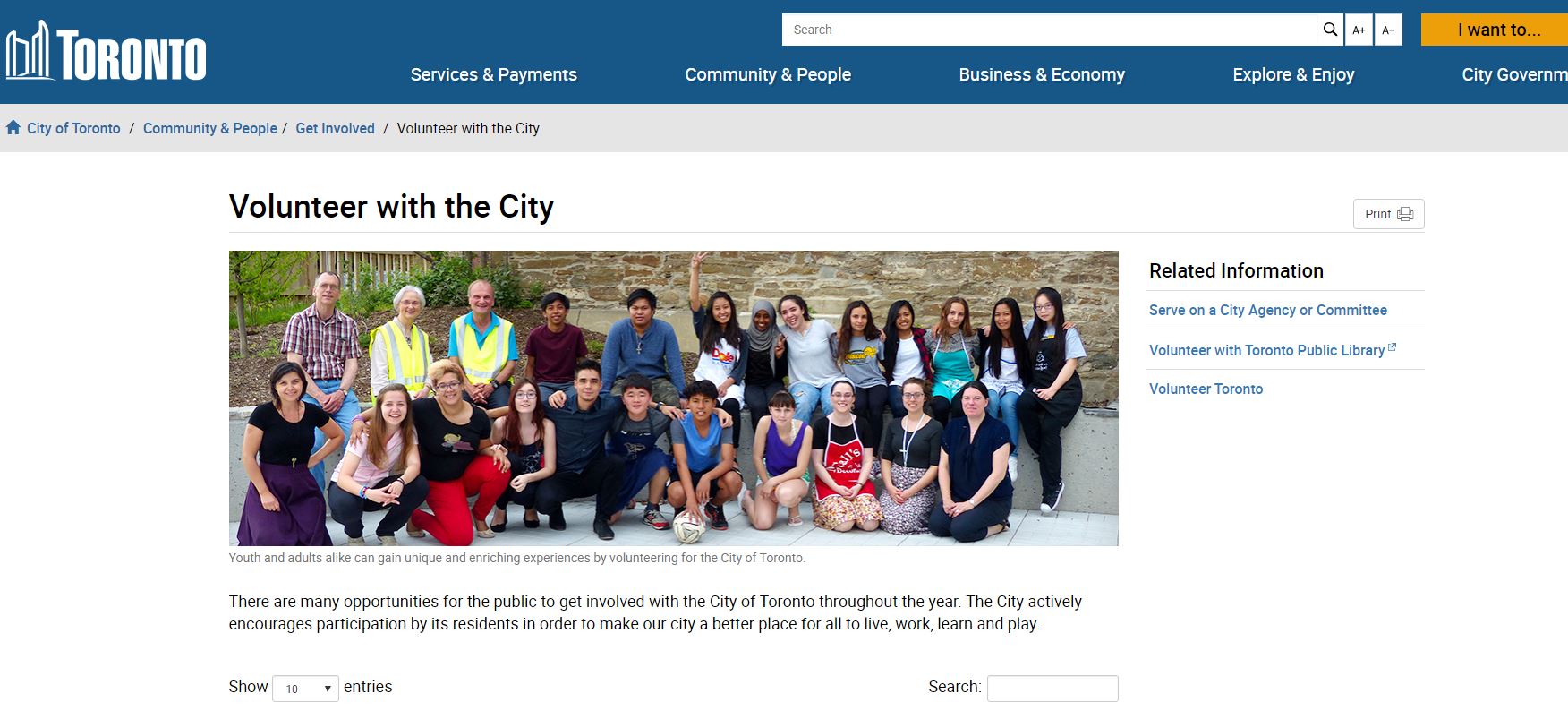This screenshot has width=1568, height=710.
Task: Open the external link icon beside Toronto Public Library
Action: [1392, 347]
